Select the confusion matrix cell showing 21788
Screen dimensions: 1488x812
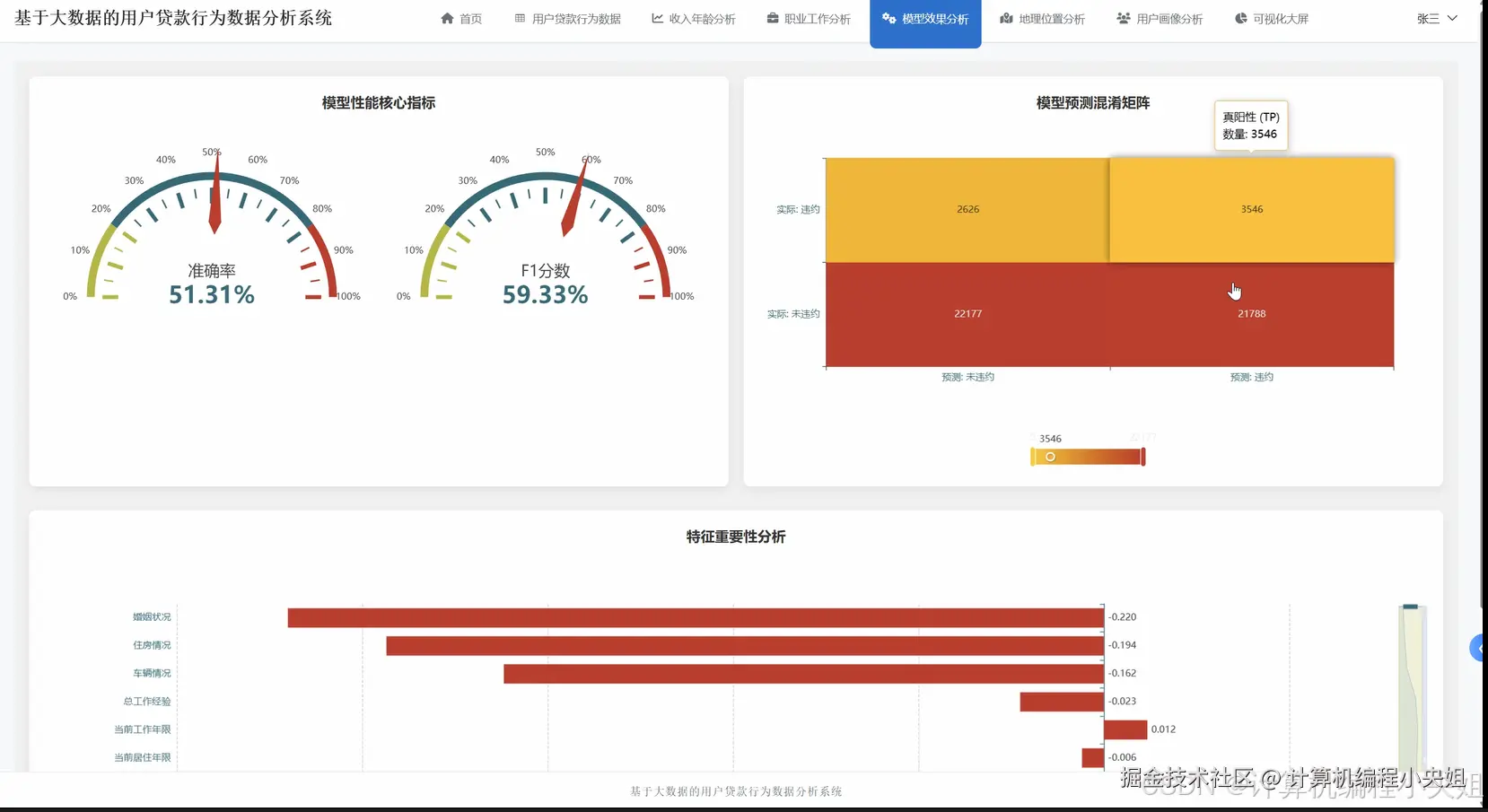click(x=1252, y=314)
